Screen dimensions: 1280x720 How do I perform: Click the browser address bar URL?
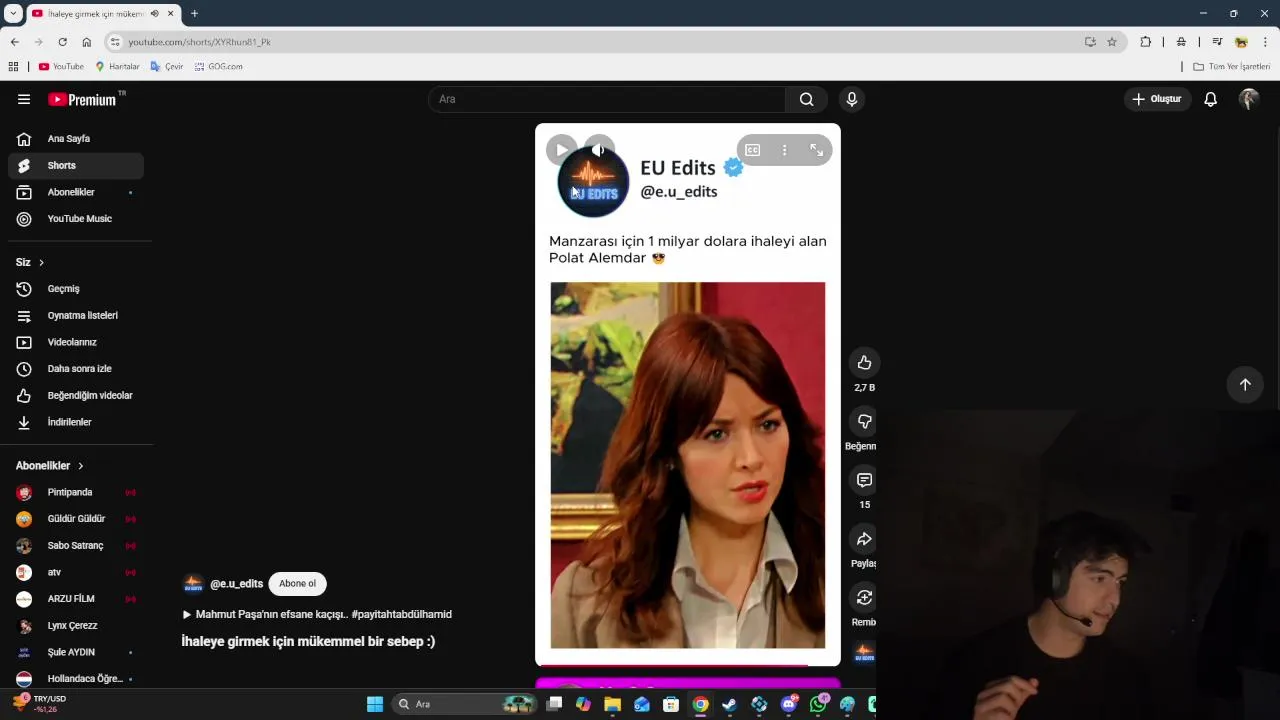(x=199, y=42)
